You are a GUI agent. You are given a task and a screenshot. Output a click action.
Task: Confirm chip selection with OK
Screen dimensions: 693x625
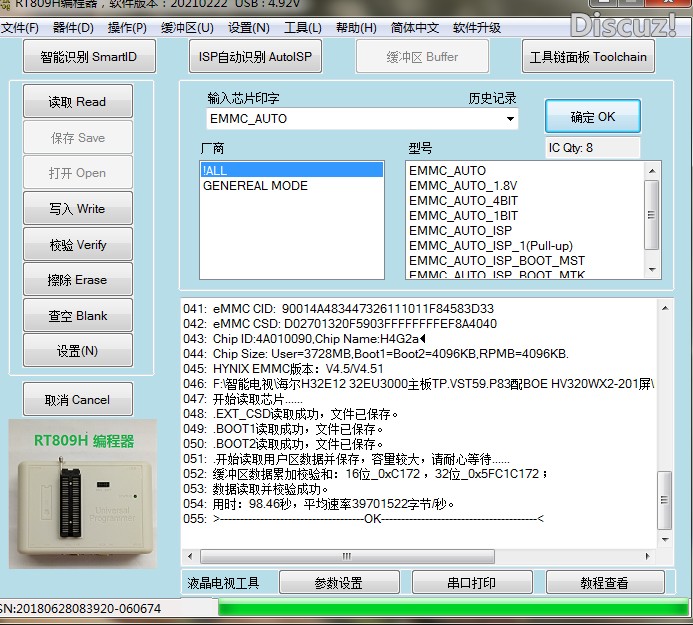(x=592, y=117)
